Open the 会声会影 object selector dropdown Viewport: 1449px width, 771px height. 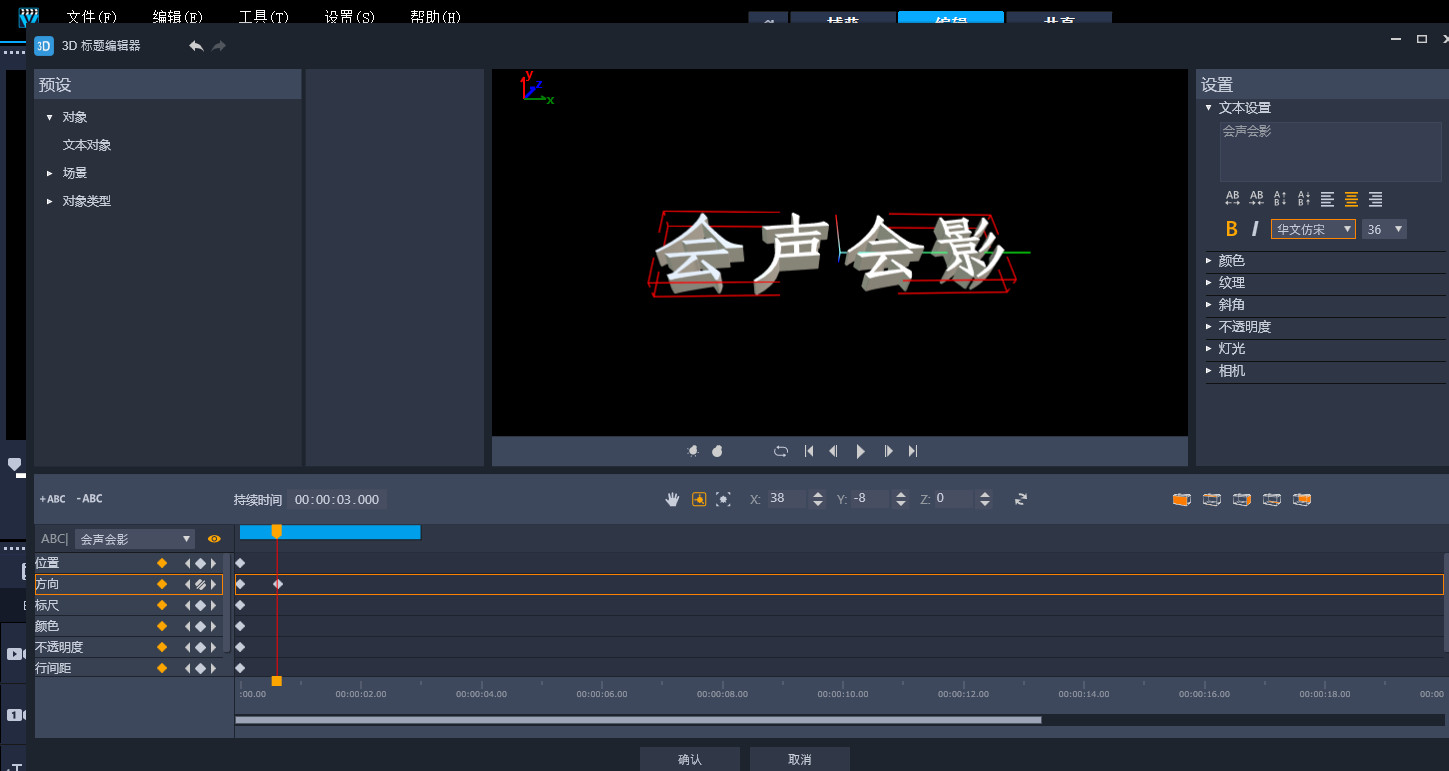pyautogui.click(x=135, y=539)
